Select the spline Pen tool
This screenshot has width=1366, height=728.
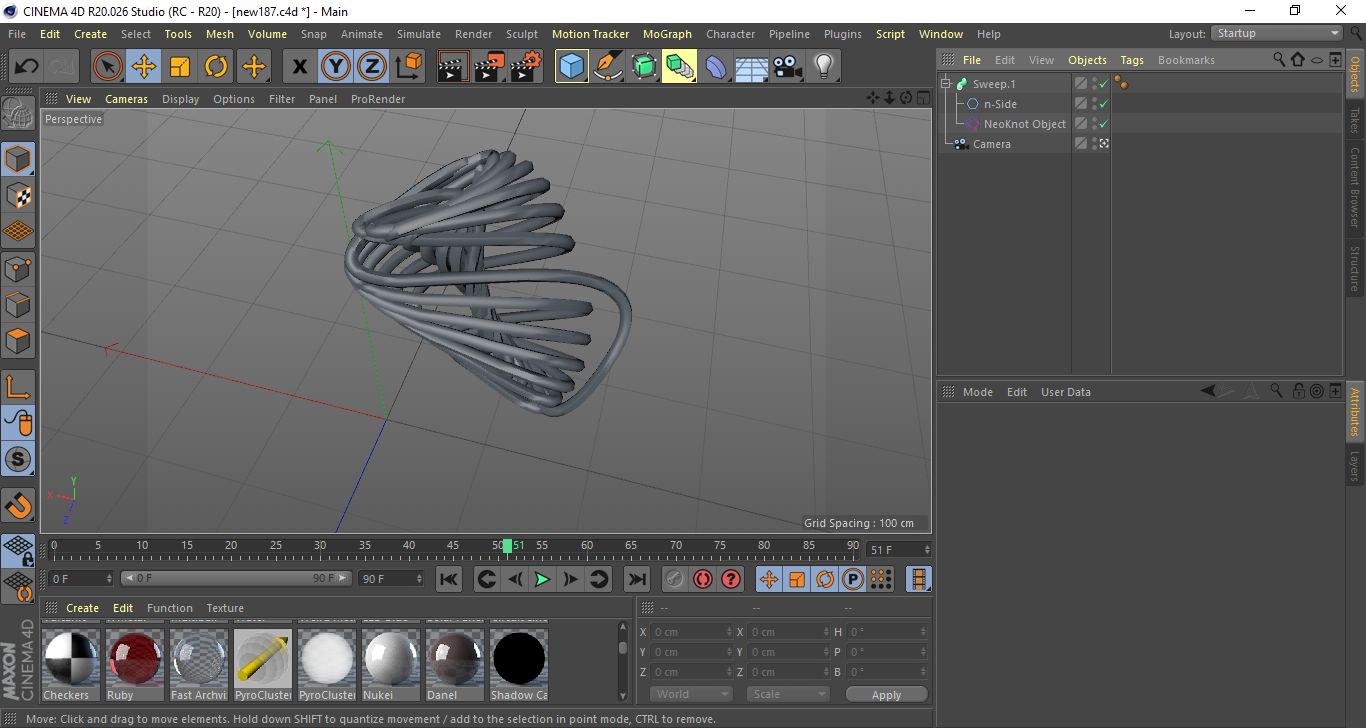(608, 67)
